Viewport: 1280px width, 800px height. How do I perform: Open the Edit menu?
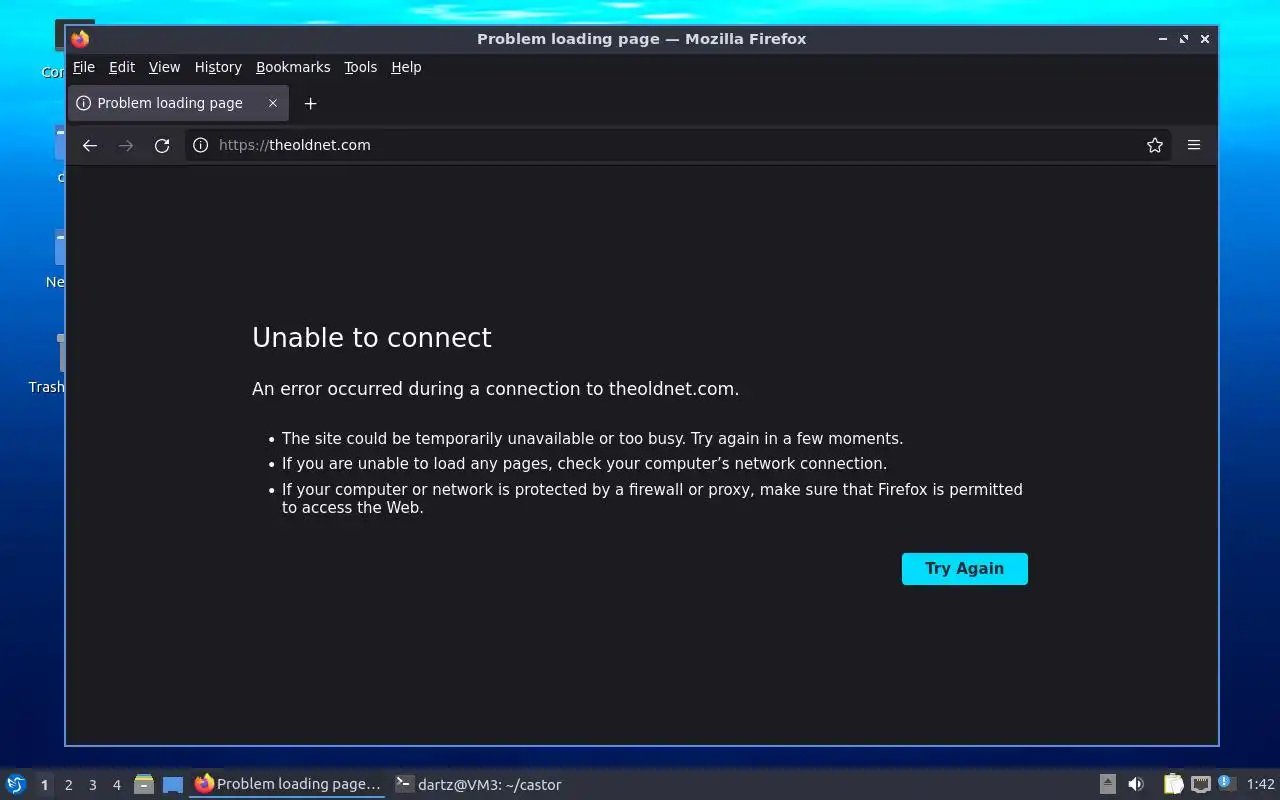(x=122, y=67)
